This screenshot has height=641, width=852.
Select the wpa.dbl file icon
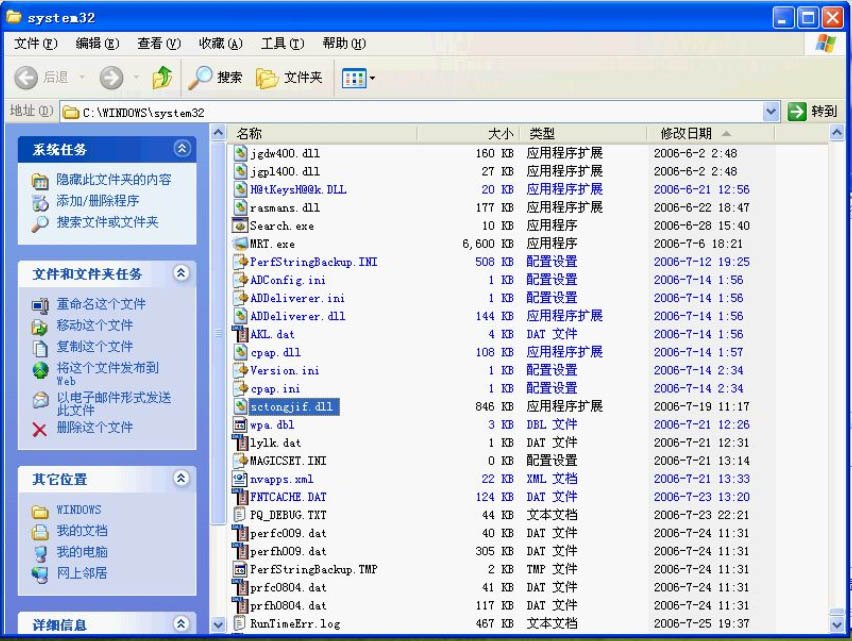tap(240, 424)
